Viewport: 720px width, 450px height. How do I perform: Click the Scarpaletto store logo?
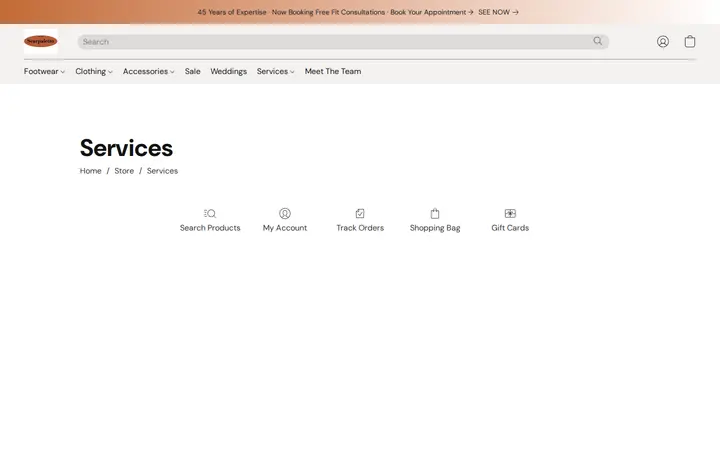[x=41, y=41]
